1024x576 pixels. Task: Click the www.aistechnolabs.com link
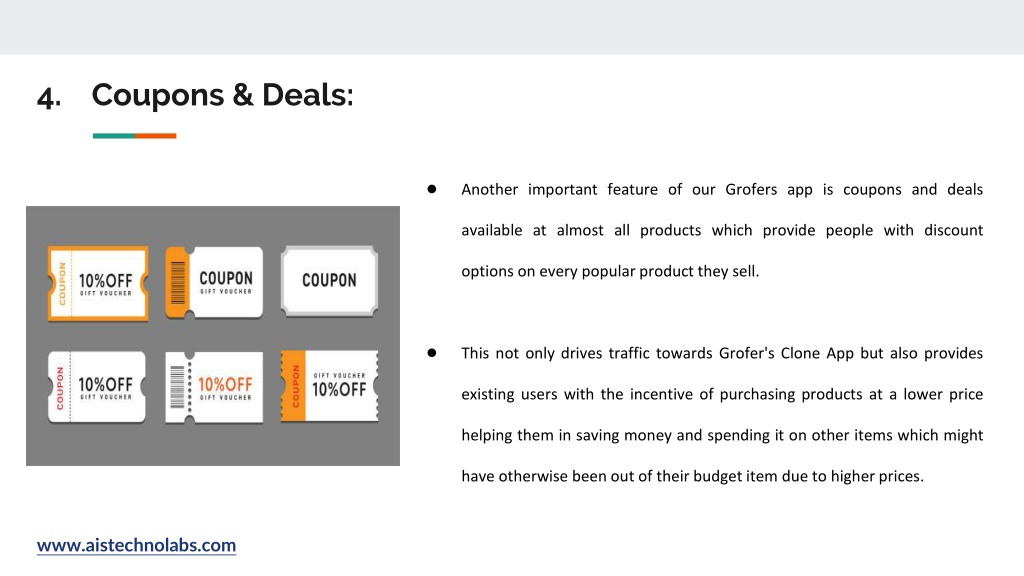(136, 545)
